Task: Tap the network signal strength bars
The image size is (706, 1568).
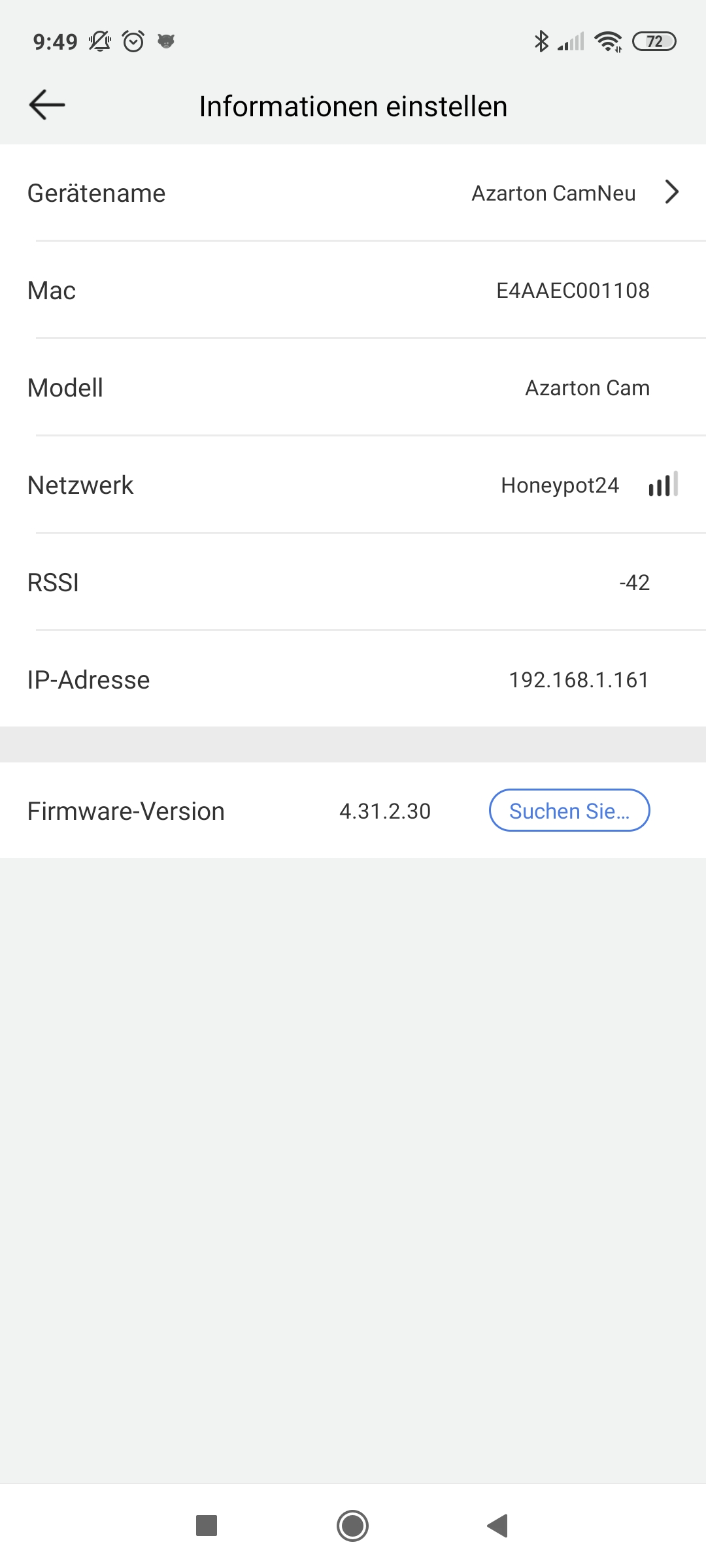Action: point(663,485)
